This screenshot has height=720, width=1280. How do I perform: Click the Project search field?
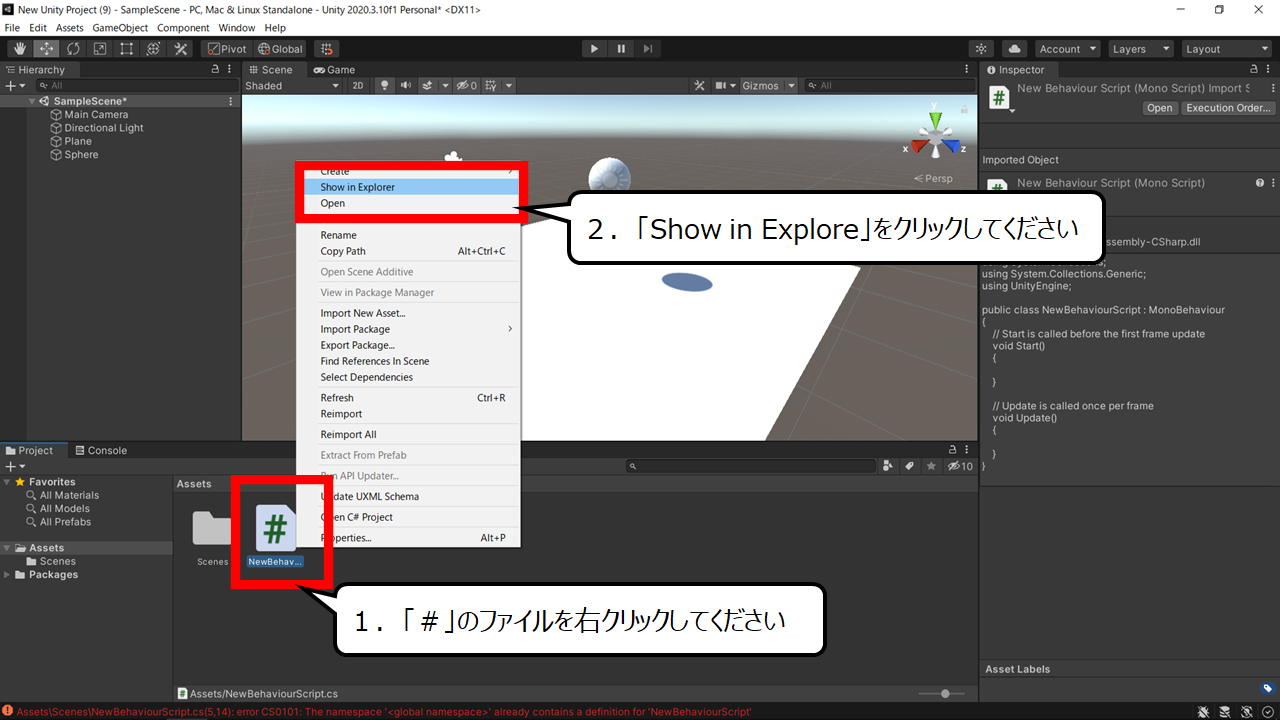(x=751, y=466)
